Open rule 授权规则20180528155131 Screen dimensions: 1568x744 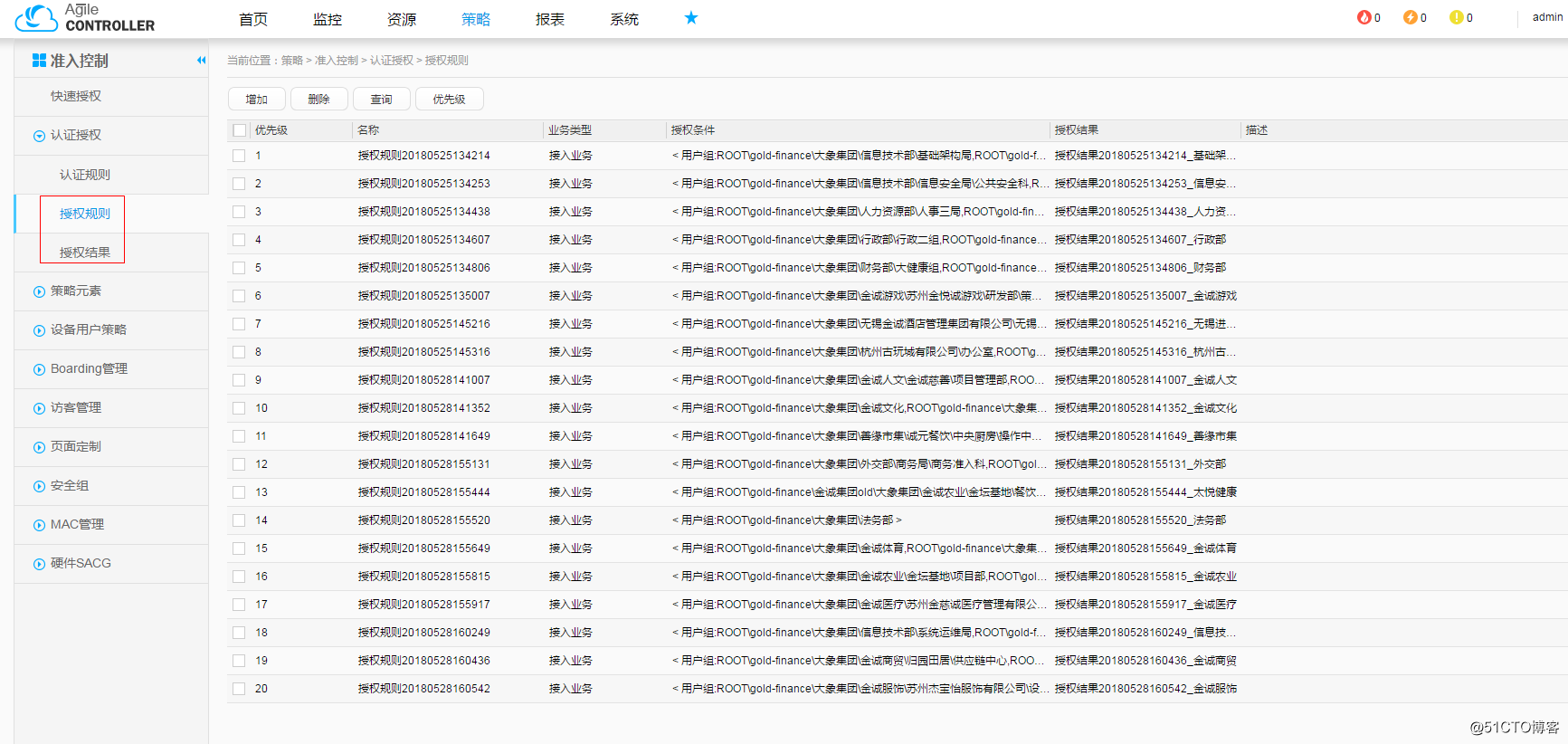[424, 464]
